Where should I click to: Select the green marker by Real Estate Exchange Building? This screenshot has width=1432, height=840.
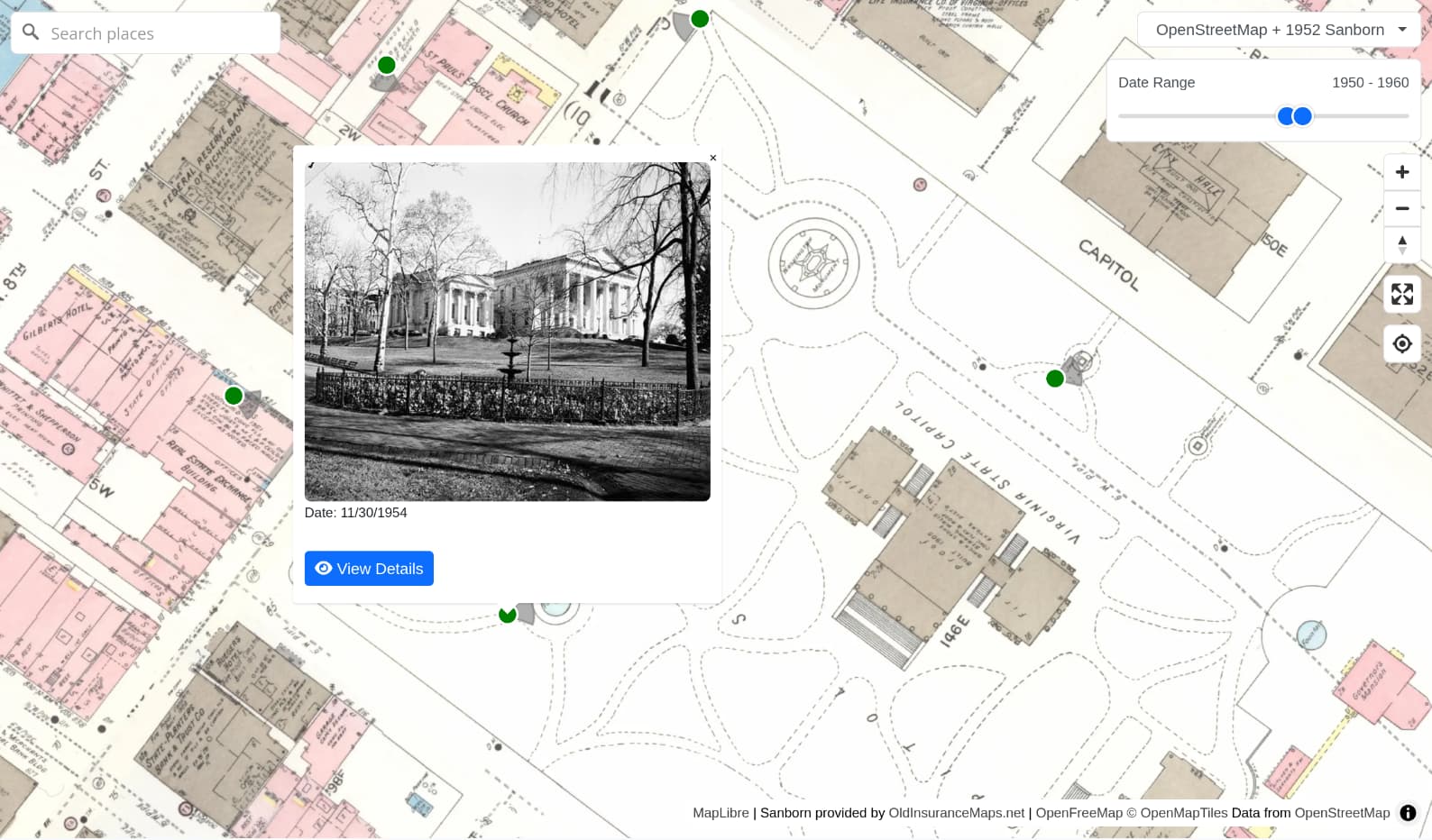point(234,396)
